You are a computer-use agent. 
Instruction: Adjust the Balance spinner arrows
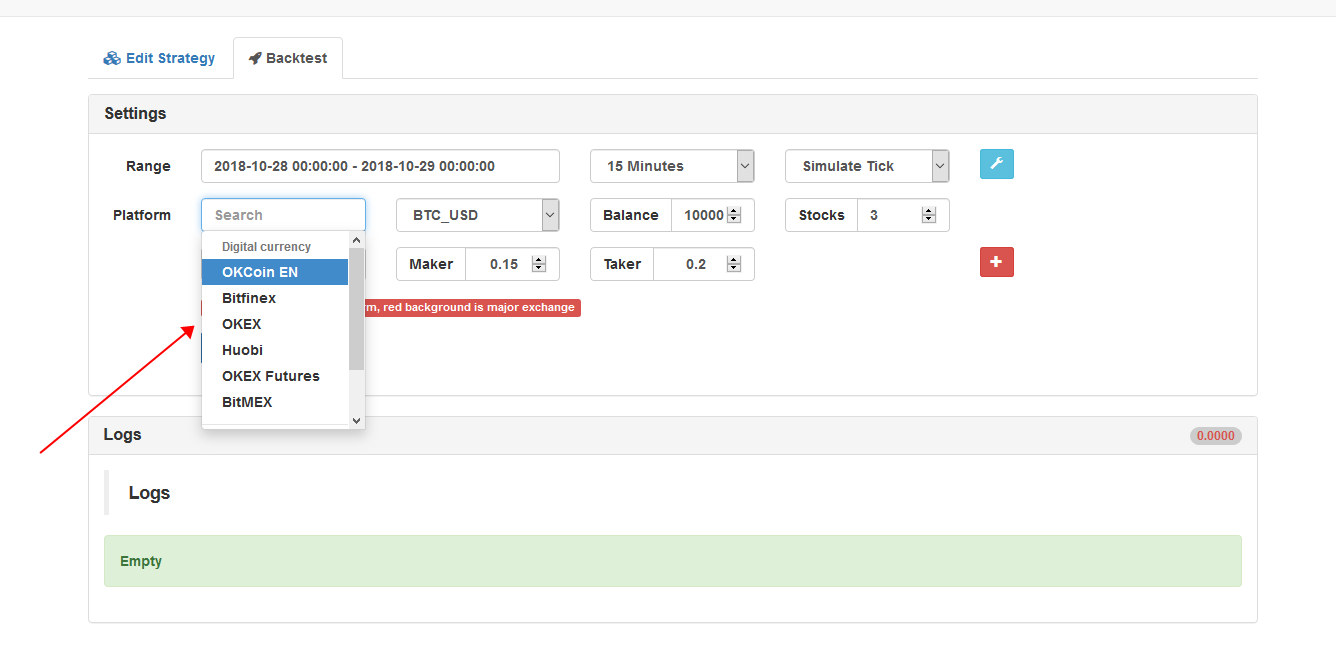pyautogui.click(x=734, y=215)
